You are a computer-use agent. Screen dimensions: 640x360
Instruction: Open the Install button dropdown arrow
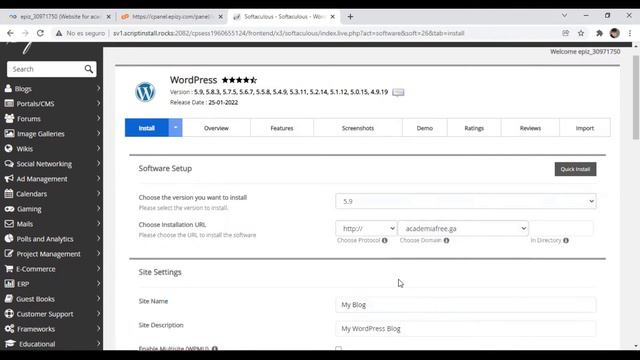coord(176,128)
